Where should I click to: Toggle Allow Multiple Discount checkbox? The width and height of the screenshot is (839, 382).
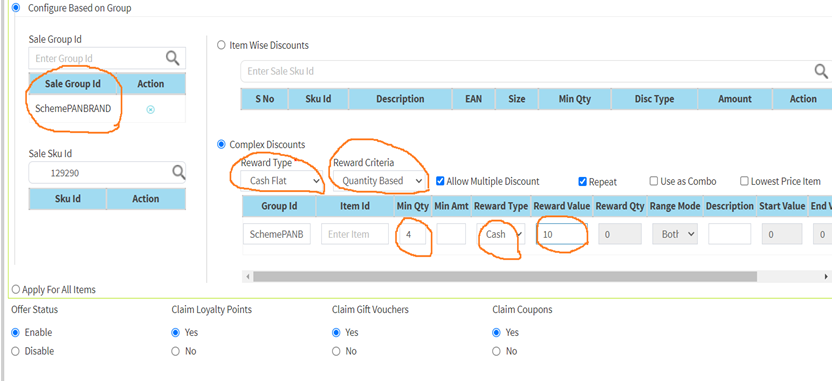click(440, 181)
